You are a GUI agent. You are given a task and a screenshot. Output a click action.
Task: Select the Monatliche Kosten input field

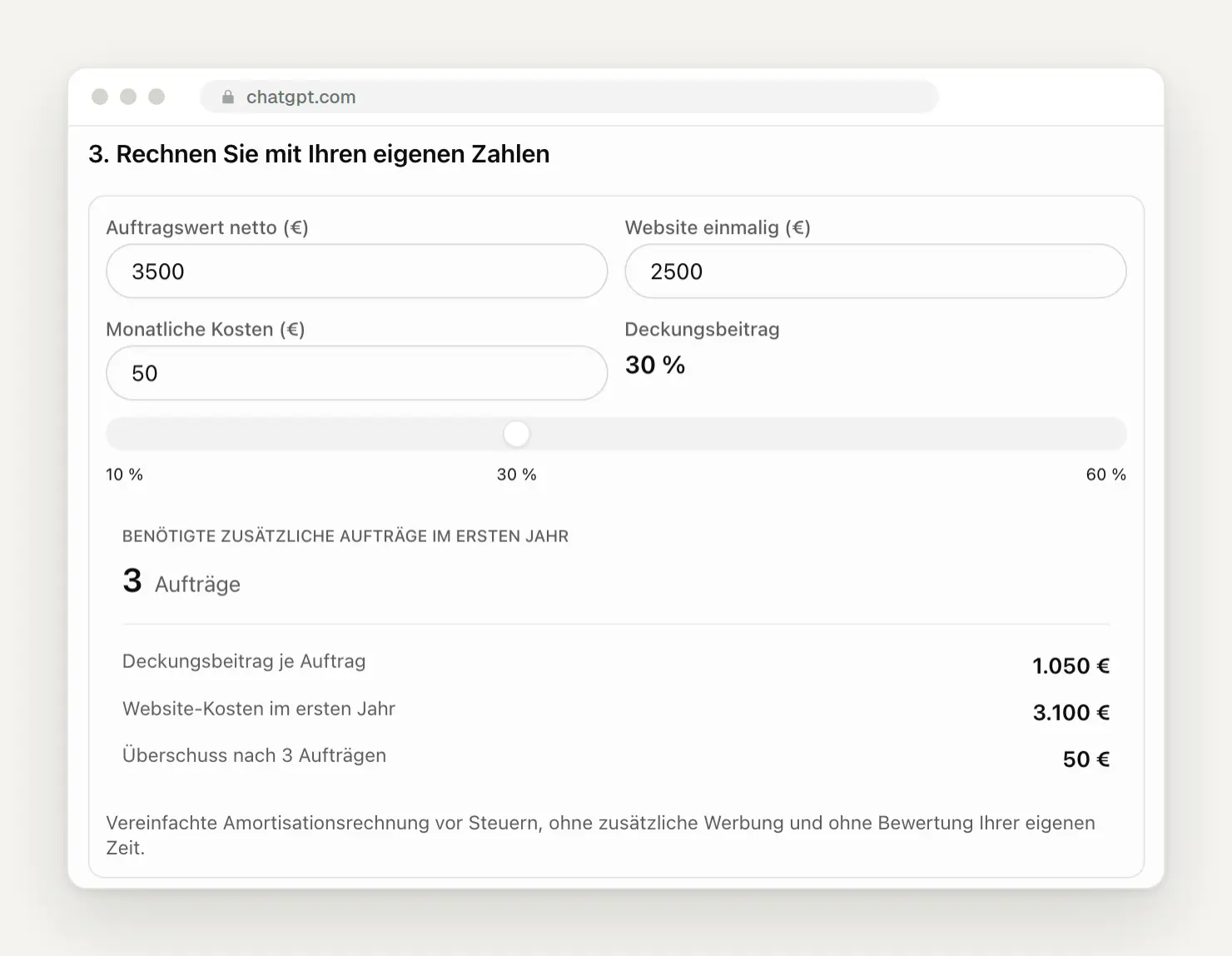click(x=357, y=373)
